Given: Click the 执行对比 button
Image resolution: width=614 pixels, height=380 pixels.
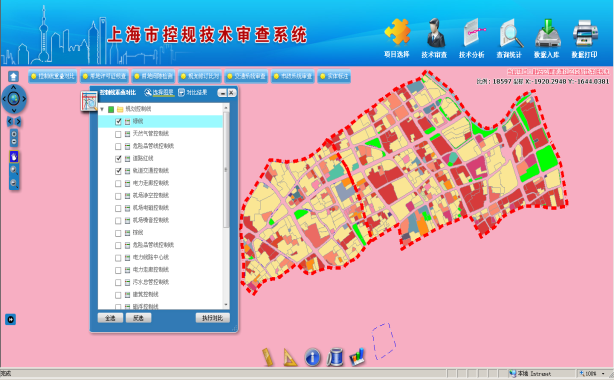Looking at the screenshot, I should pos(213,318).
